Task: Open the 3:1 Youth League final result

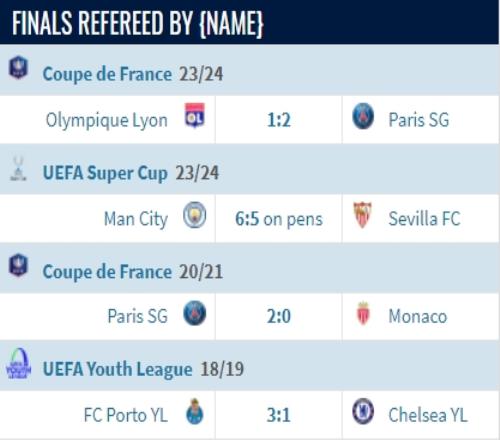Action: pos(279,415)
